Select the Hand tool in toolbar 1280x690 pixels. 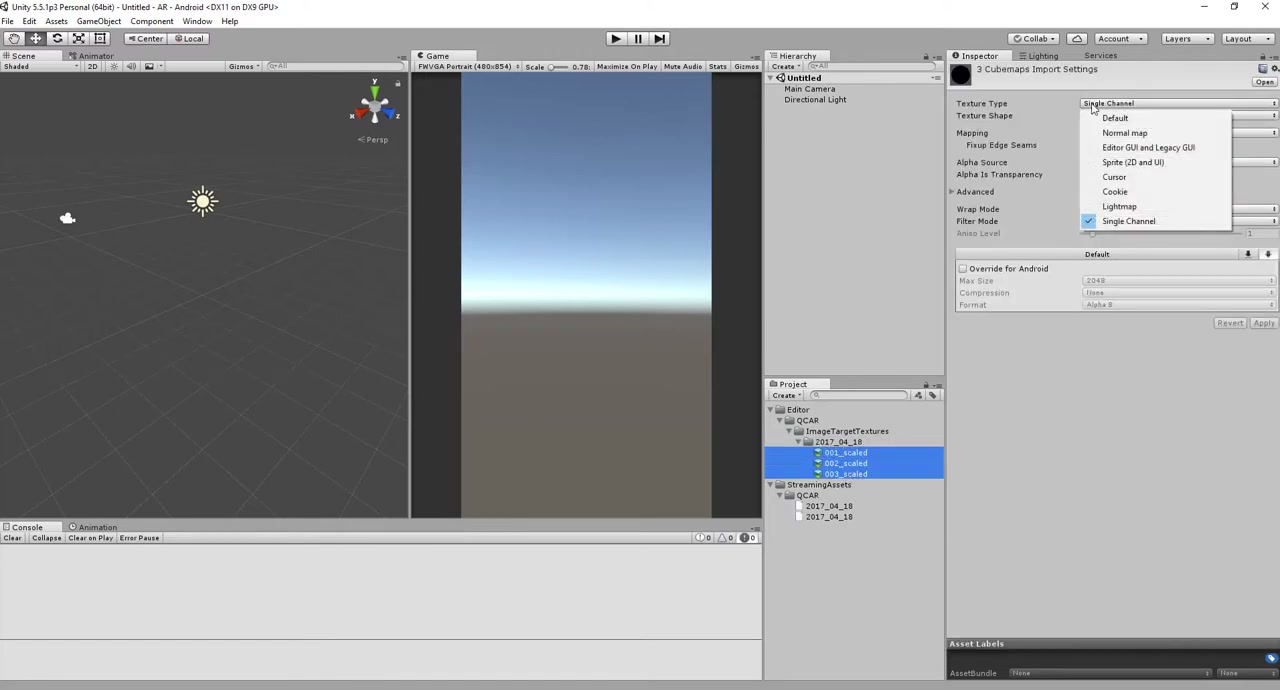14,38
